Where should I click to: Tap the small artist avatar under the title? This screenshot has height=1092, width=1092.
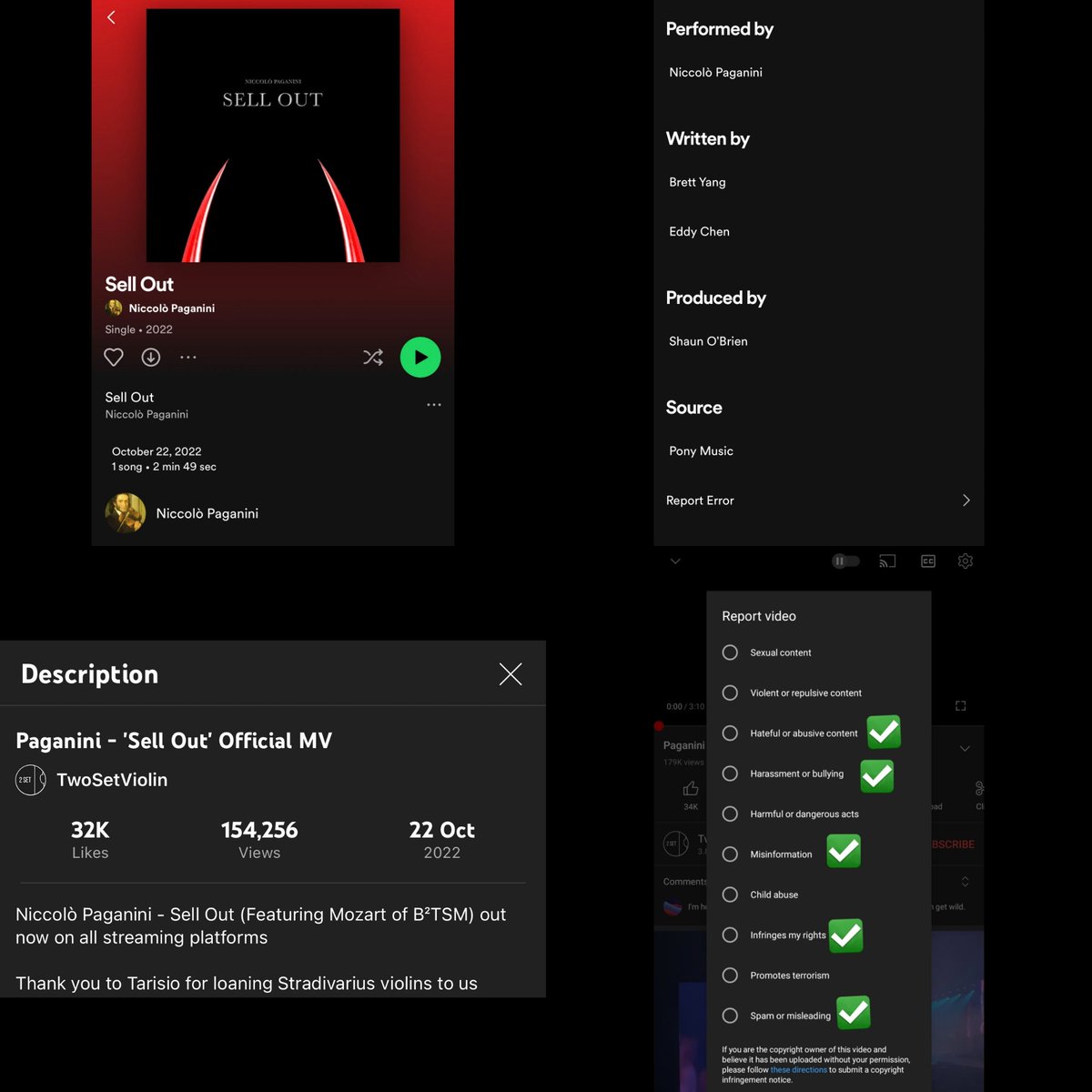click(114, 308)
